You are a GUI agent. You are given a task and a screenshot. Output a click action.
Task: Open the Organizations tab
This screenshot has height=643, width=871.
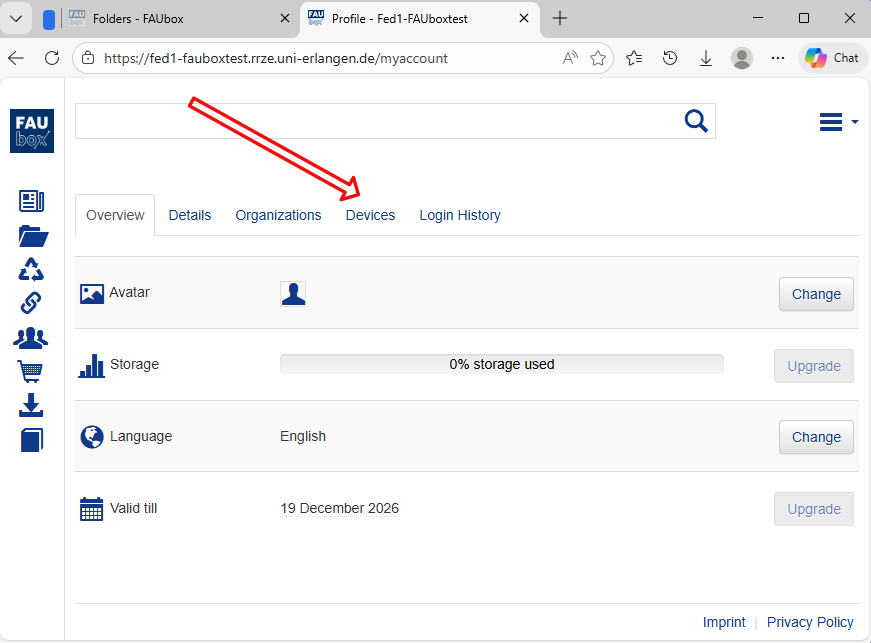pos(278,215)
